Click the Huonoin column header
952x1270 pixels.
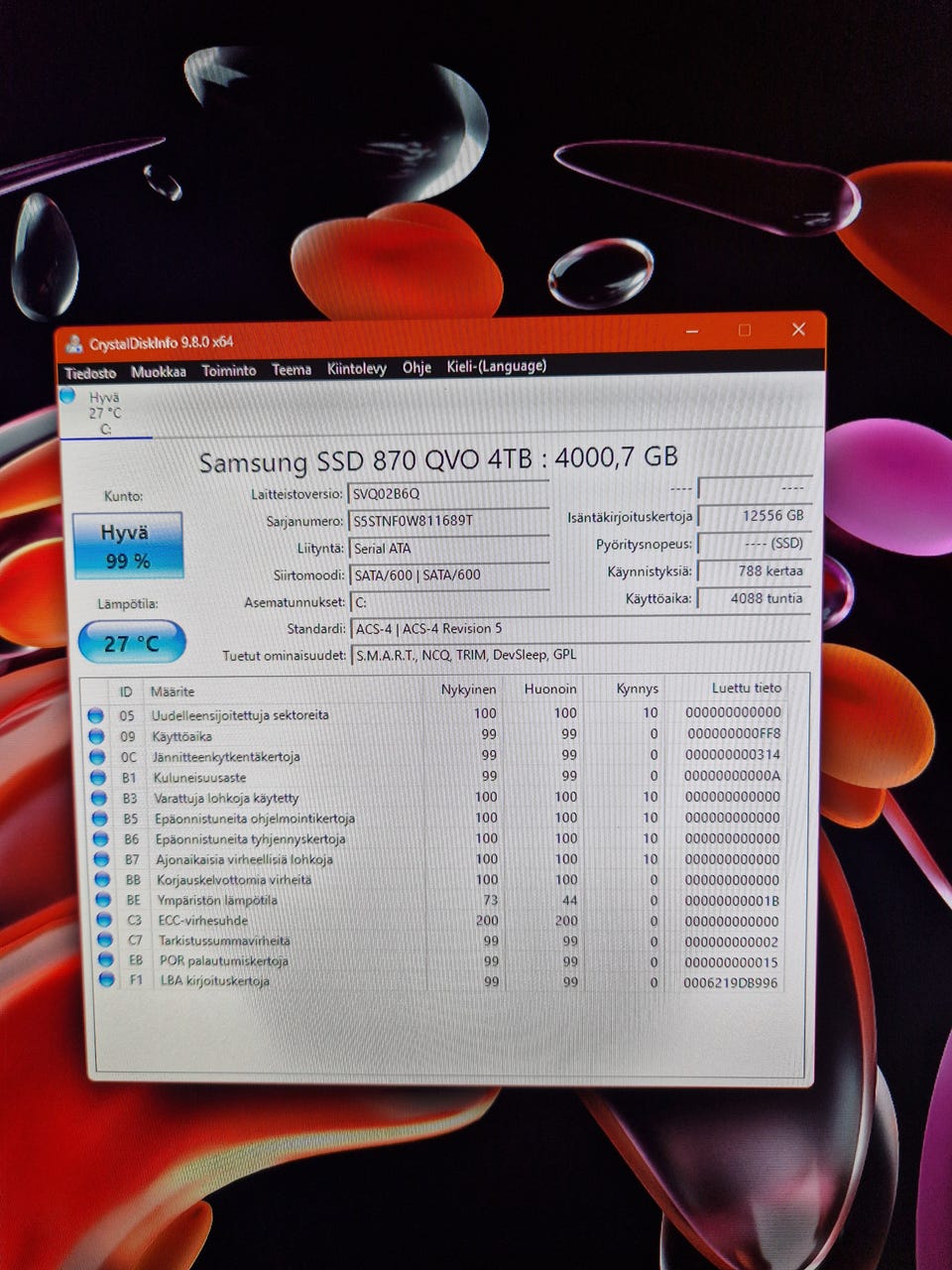pos(550,689)
